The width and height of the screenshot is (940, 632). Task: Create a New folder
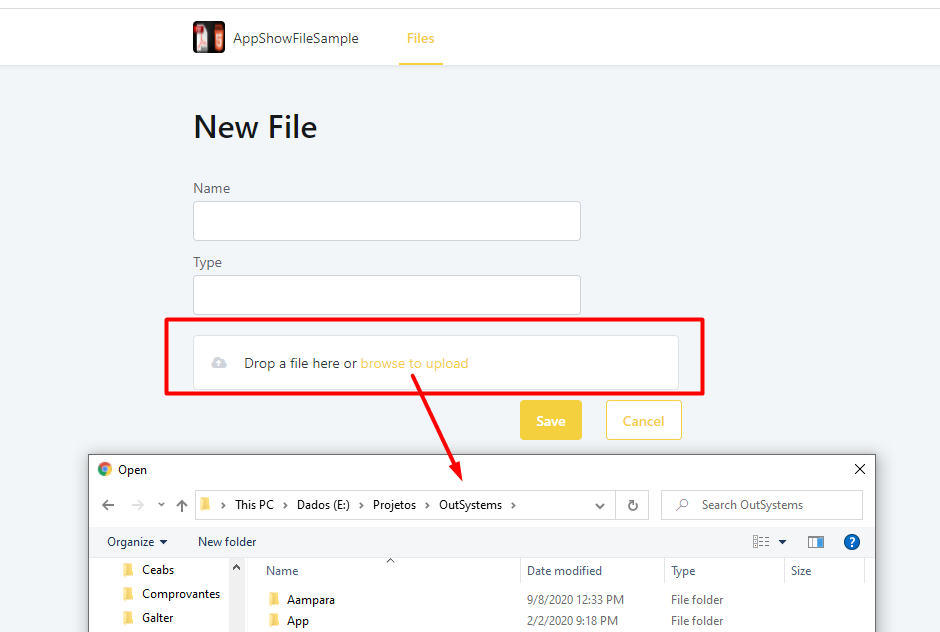coord(227,541)
